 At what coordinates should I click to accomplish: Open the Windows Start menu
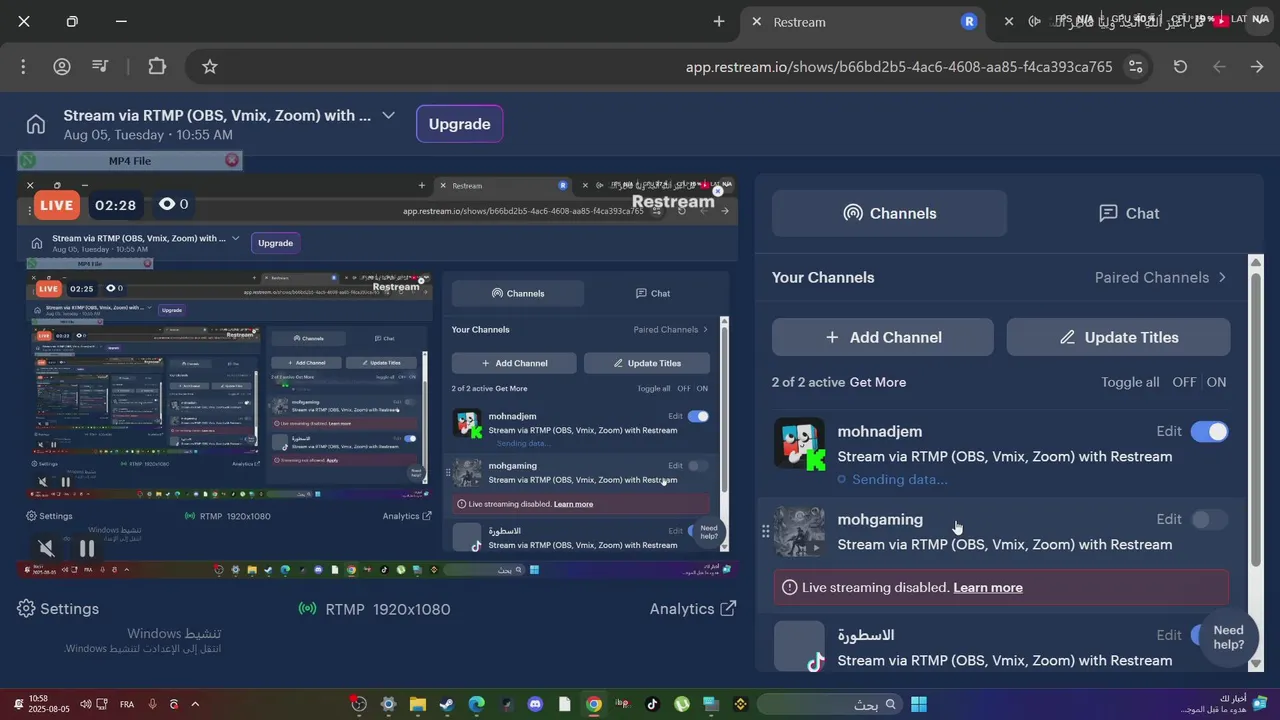919,704
